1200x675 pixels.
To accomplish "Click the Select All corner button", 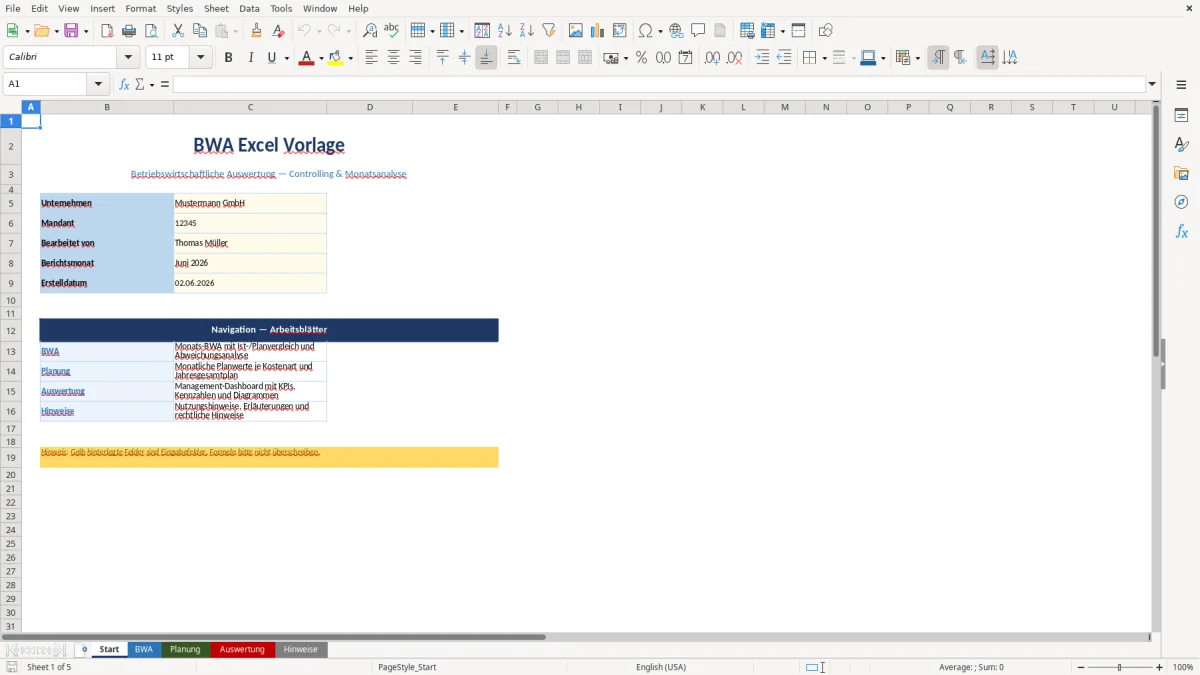I will tap(11, 107).
